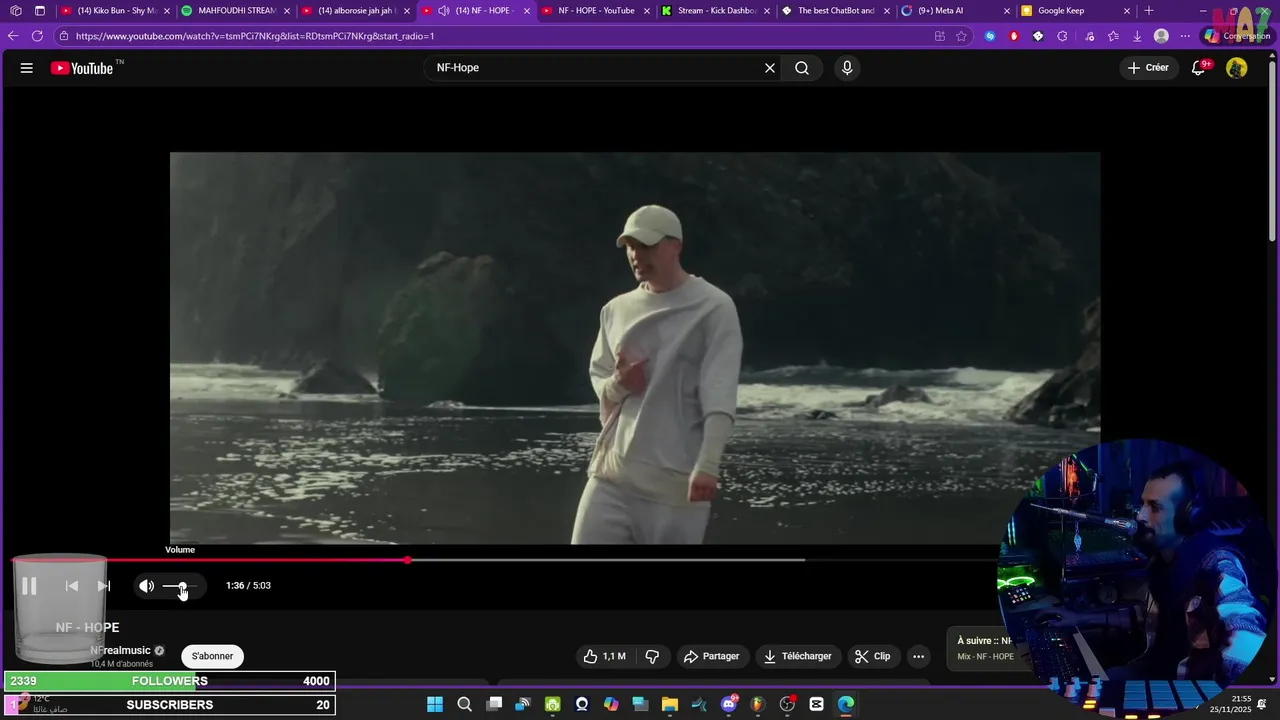
Task: Like the video (1,1 M)
Action: coord(604,656)
